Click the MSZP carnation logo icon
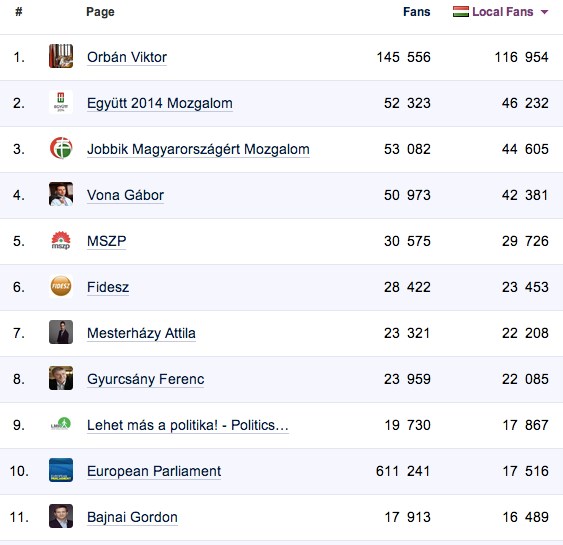This screenshot has height=545, width=563. pos(61,240)
